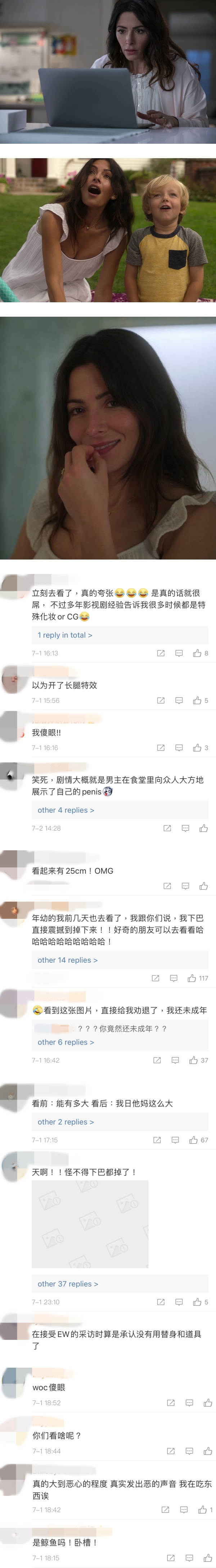The image size is (216, 1568).
Task: Open 'other 6 replies' link
Action: [x=66, y=1042]
